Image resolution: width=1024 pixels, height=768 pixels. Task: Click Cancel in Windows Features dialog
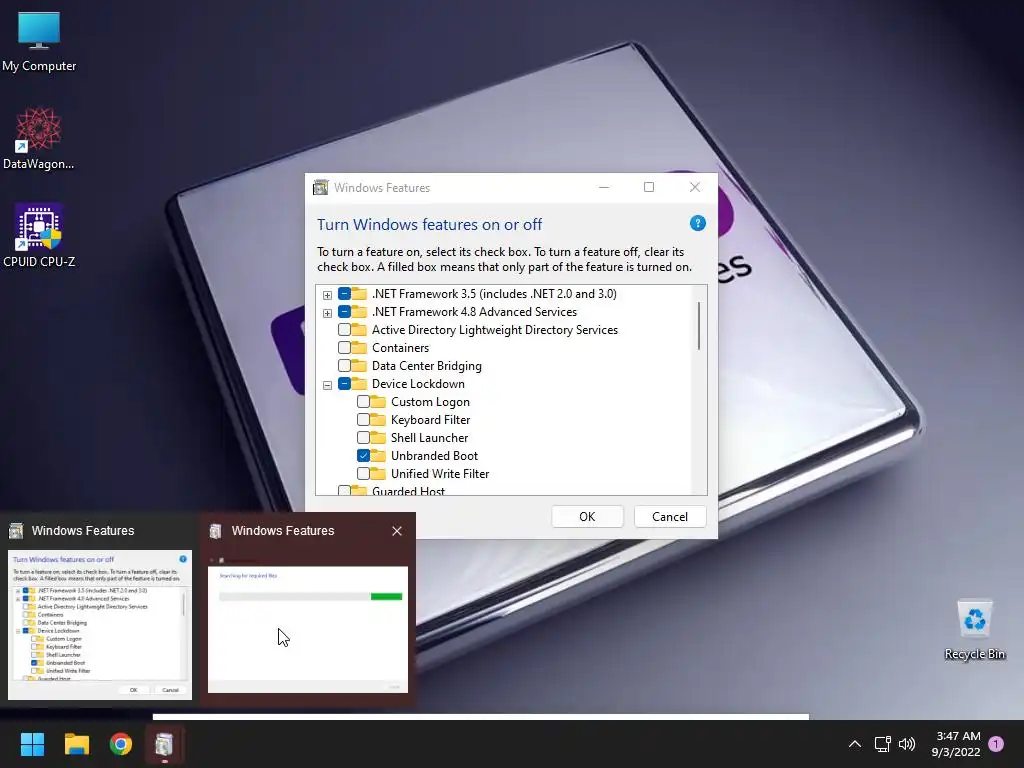[669, 517]
